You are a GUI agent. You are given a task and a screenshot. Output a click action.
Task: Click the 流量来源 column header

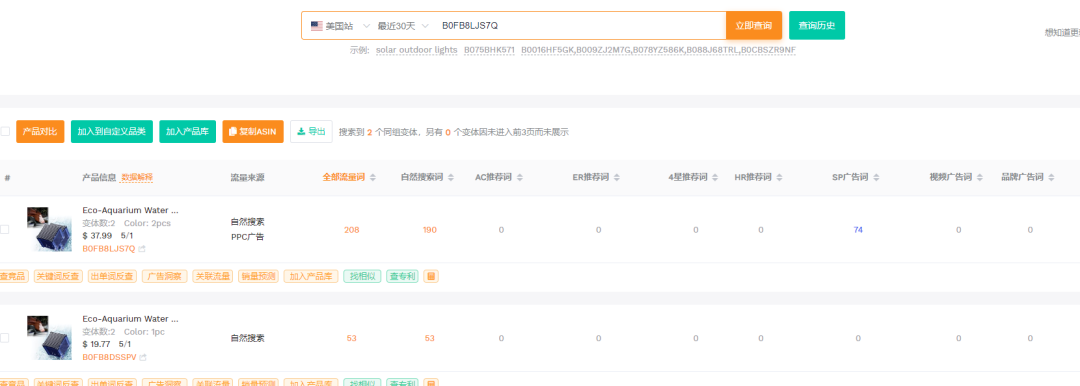click(247, 178)
